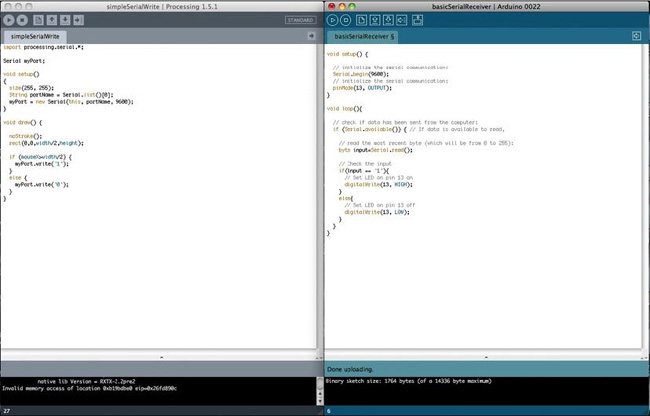The width and height of the screenshot is (650, 416).
Task: Click the 'rect(0,0,width/2,height);' line
Action: pos(46,143)
